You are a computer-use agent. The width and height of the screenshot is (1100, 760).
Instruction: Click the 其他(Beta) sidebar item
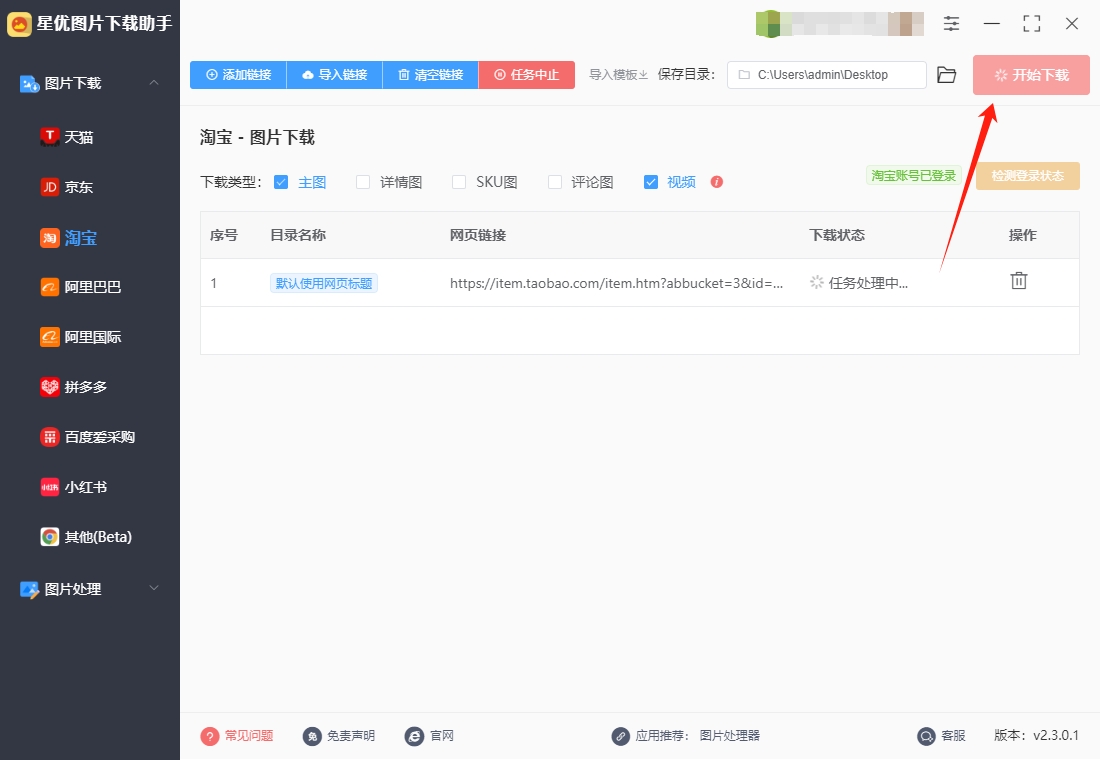point(86,537)
